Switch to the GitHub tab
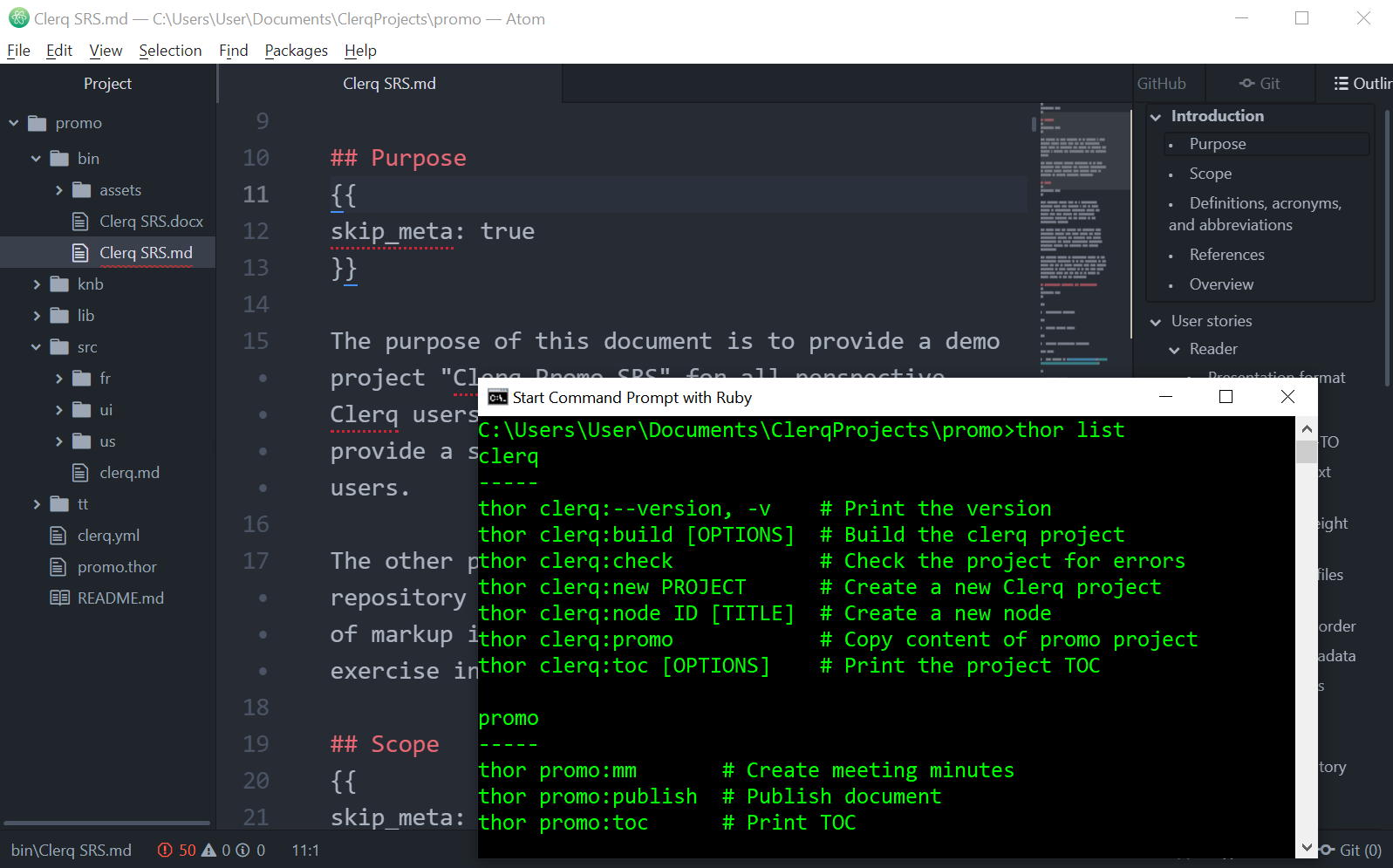 1161,84
